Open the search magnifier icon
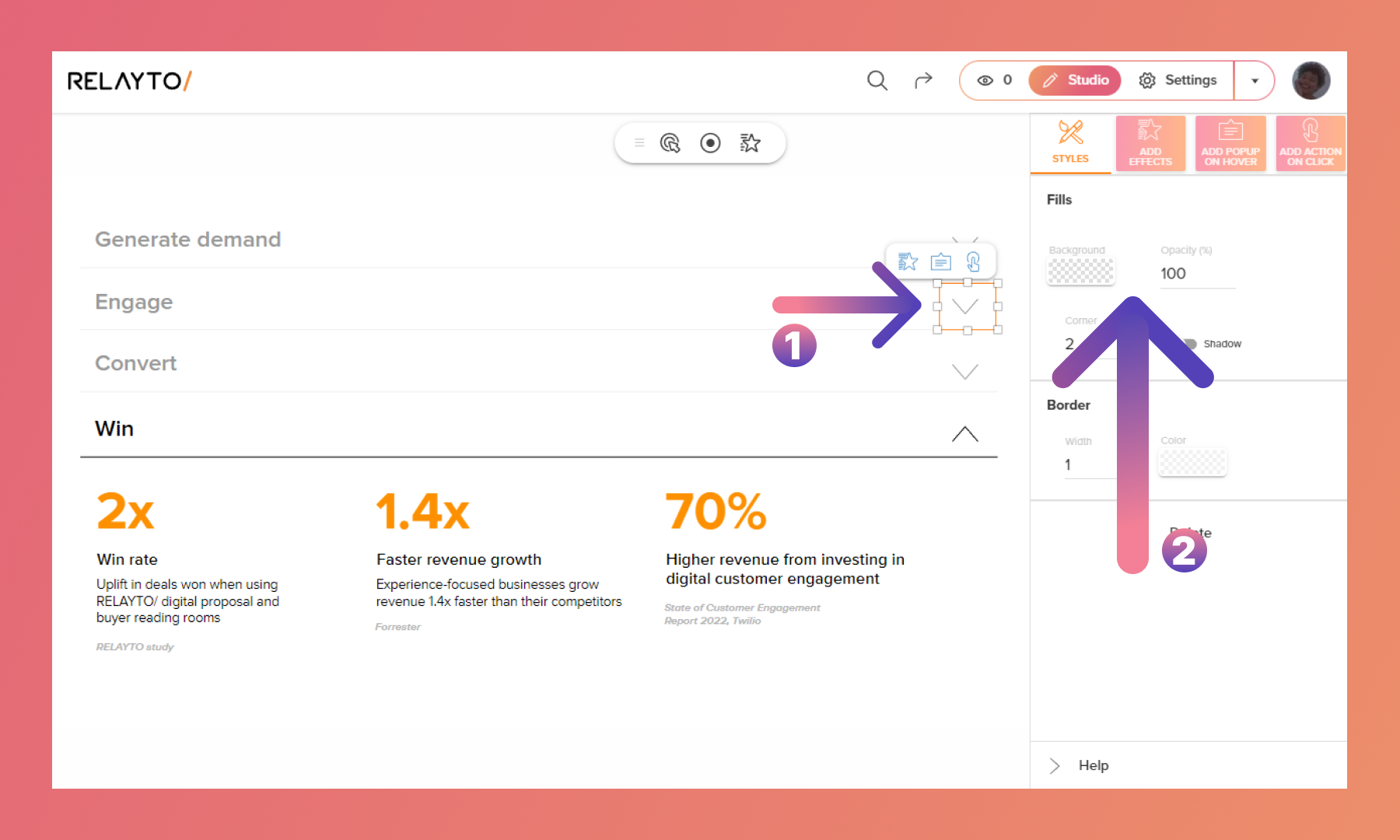This screenshot has height=840, width=1400. 877,80
